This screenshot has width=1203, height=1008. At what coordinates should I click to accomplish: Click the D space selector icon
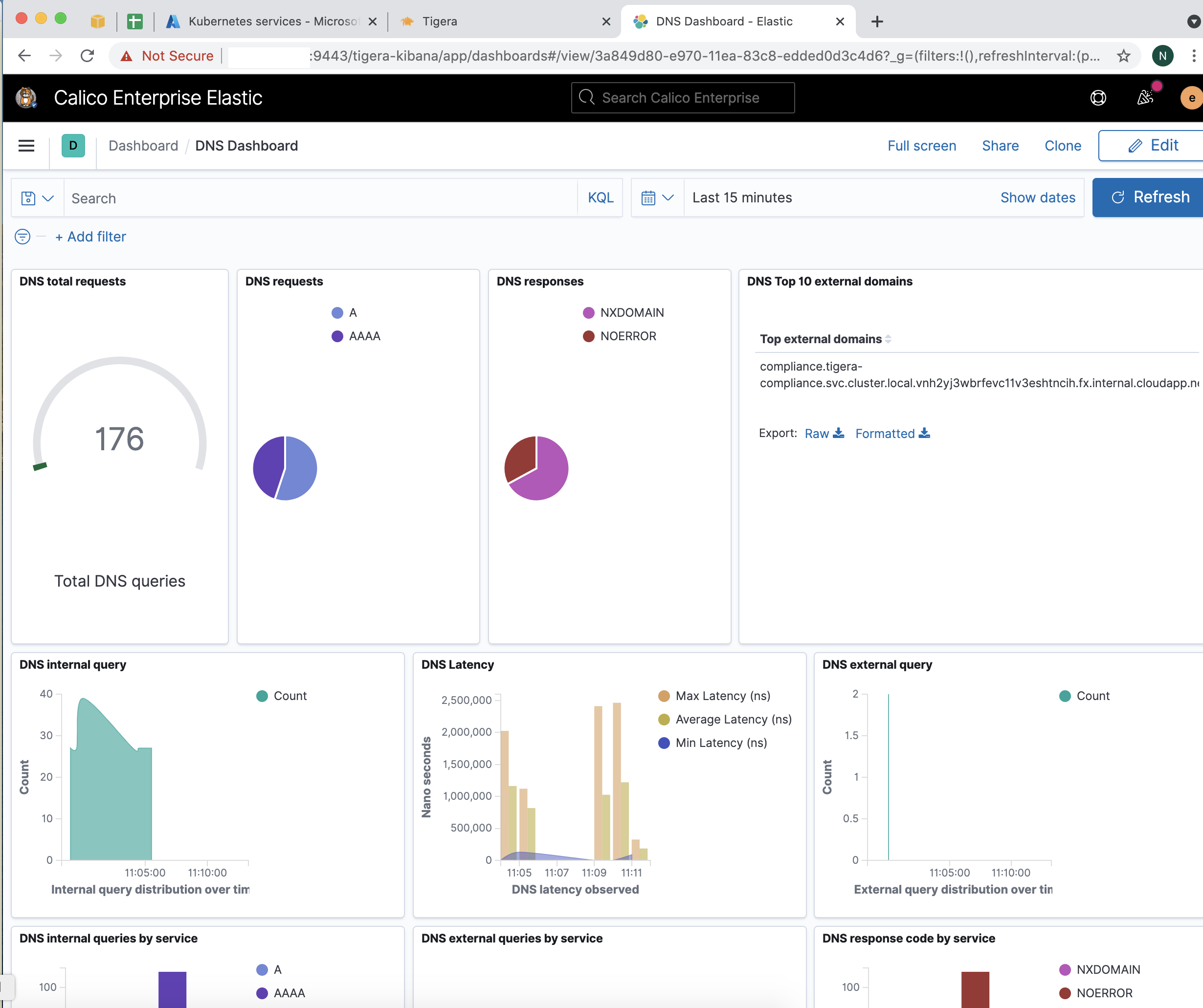pos(73,146)
